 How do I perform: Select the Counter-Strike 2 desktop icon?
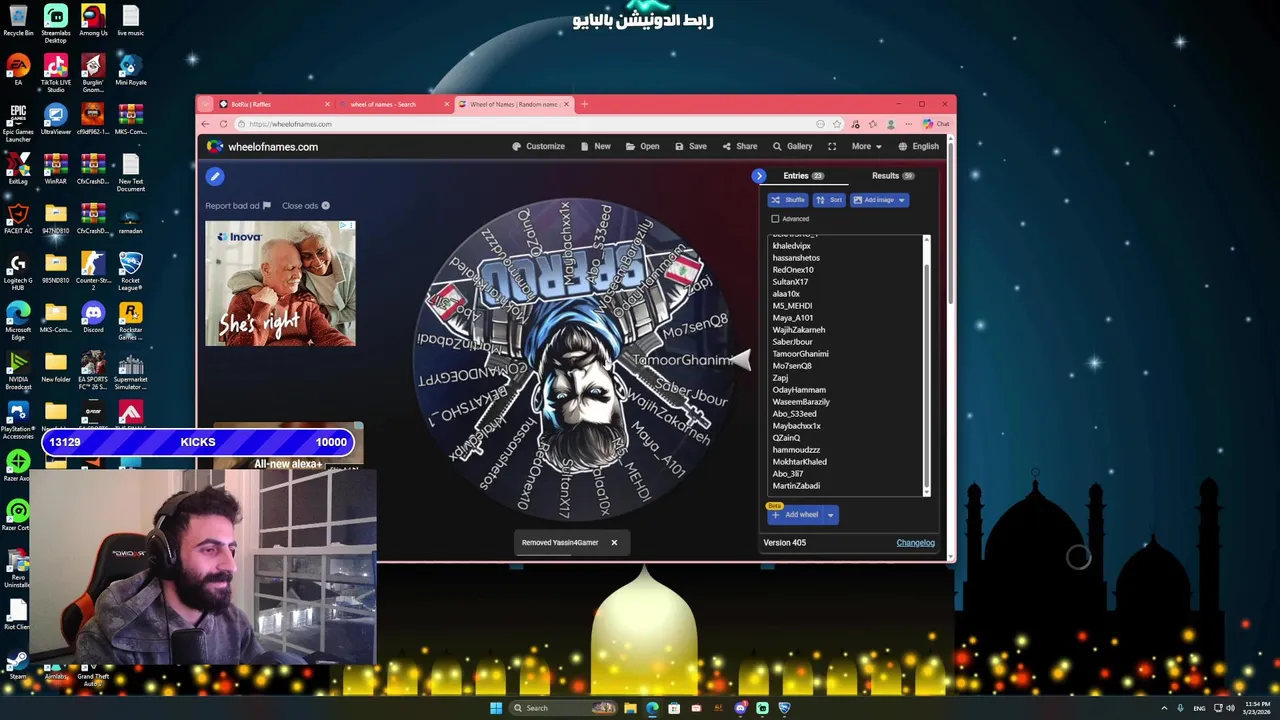pyautogui.click(x=93, y=270)
